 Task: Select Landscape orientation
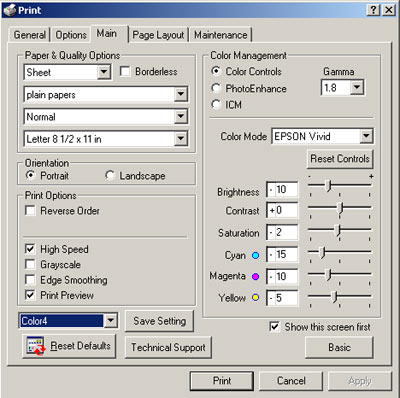click(x=110, y=175)
